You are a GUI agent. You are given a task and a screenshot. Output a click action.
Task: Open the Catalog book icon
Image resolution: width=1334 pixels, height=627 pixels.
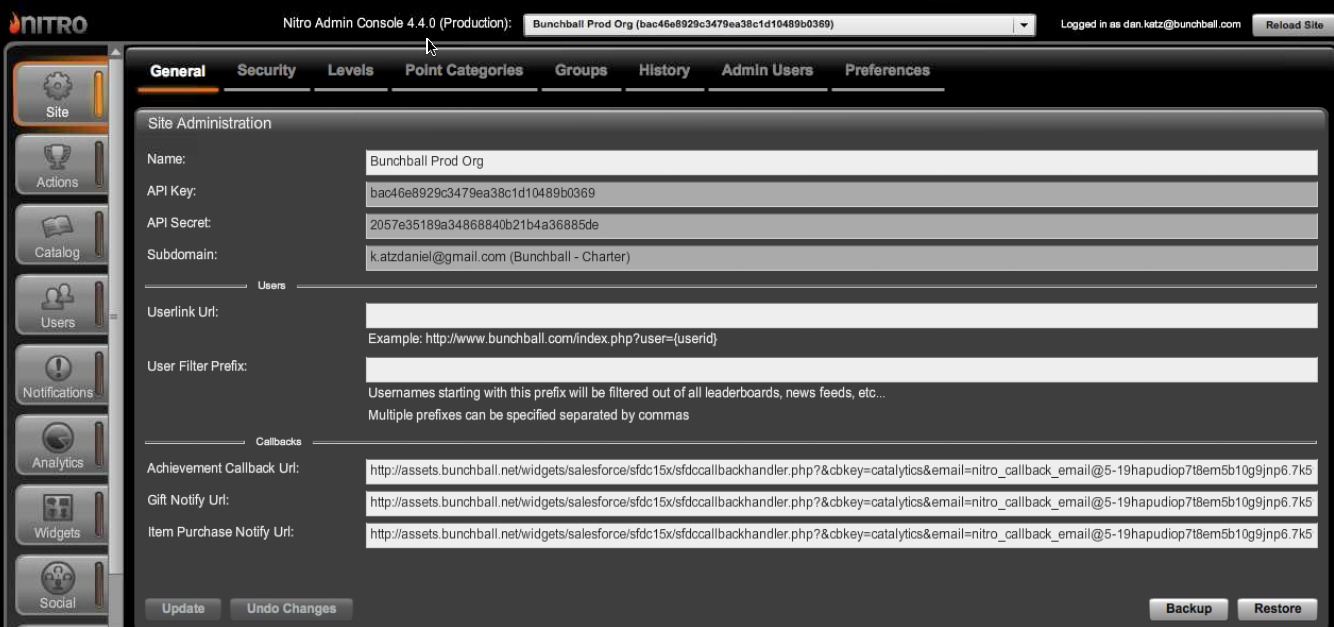click(x=57, y=228)
